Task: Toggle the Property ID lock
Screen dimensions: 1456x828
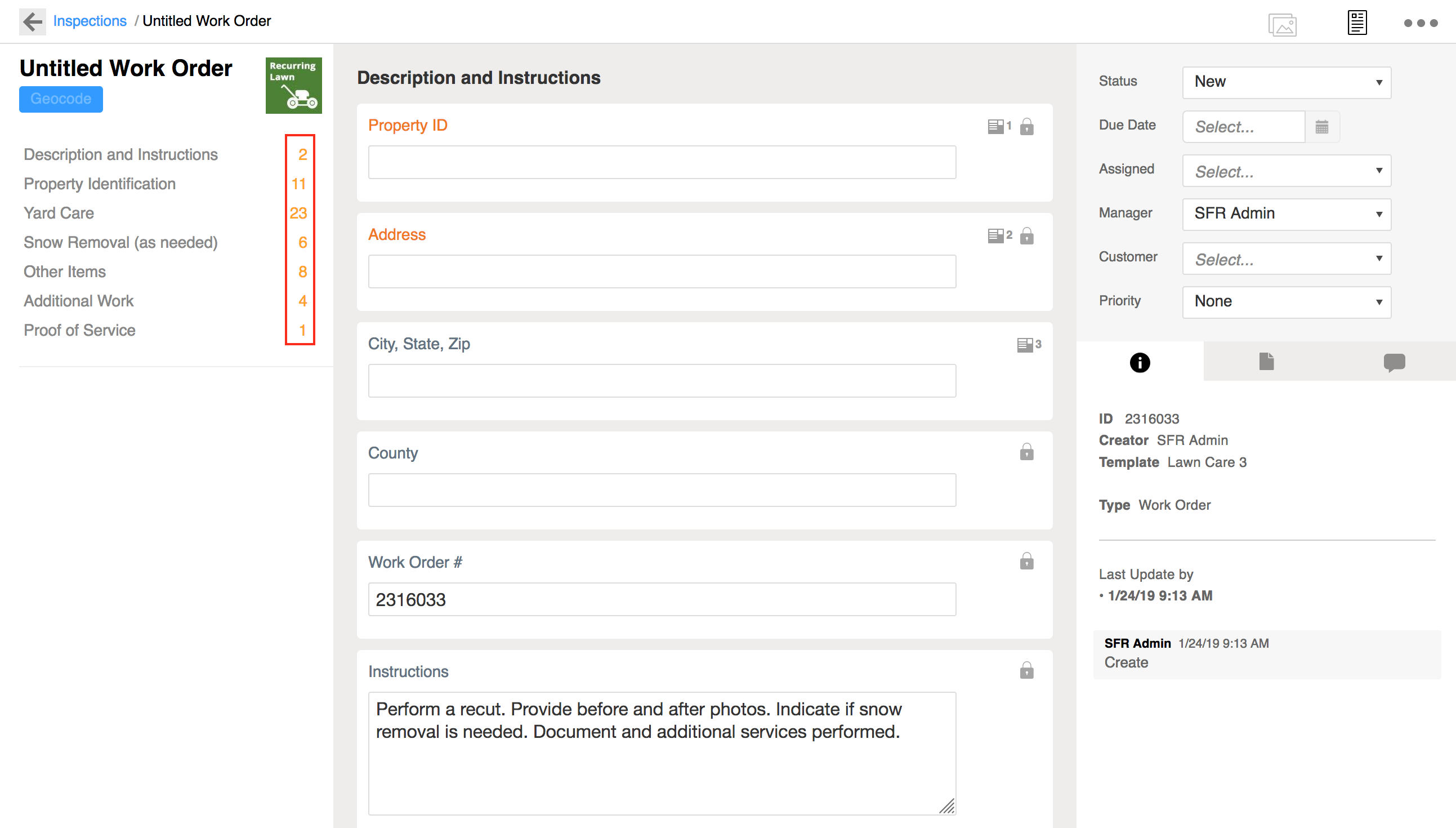Action: [x=1026, y=126]
